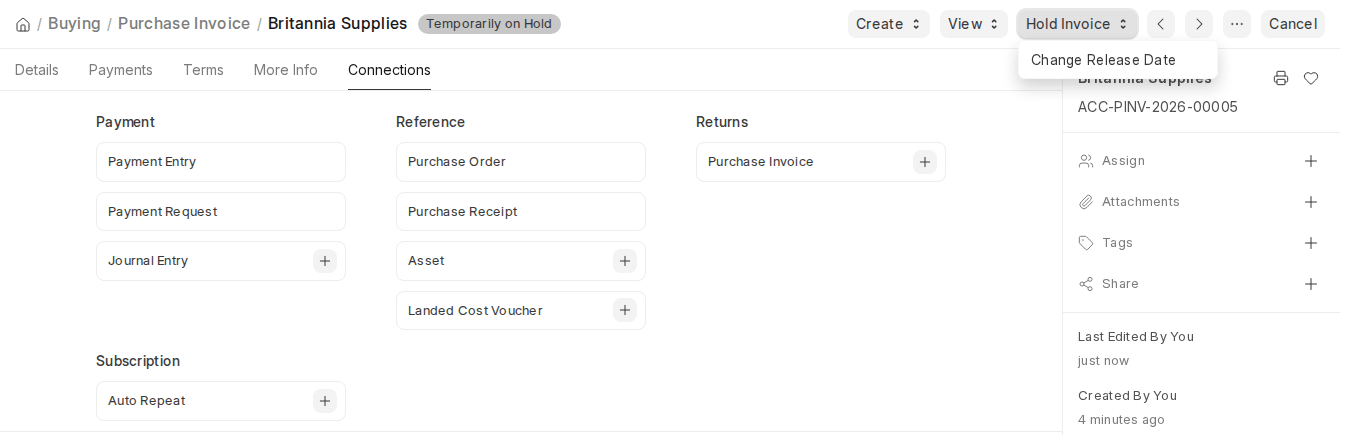Add attachment with Attachments plus icon
This screenshot has width=1350, height=435.
point(1311,202)
